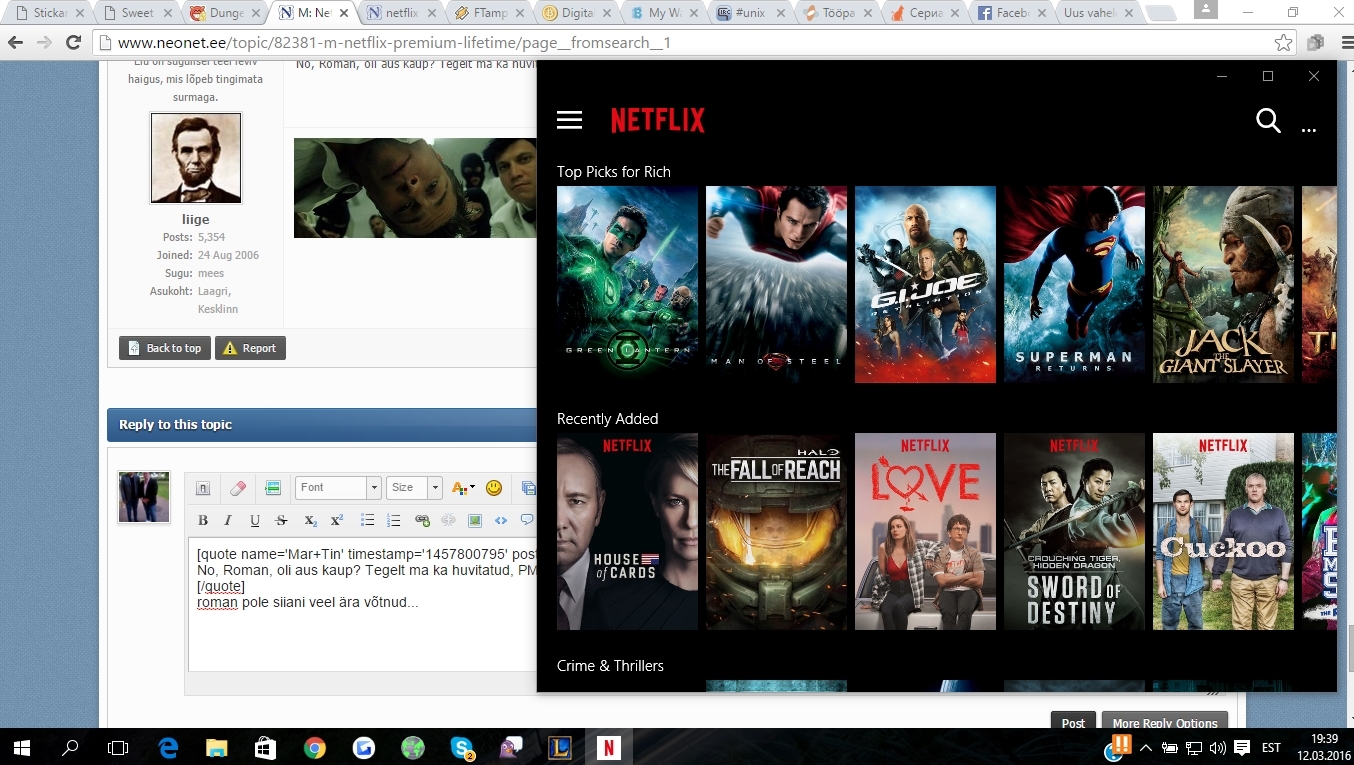Switch to the Facebook browser tab

1014,14
